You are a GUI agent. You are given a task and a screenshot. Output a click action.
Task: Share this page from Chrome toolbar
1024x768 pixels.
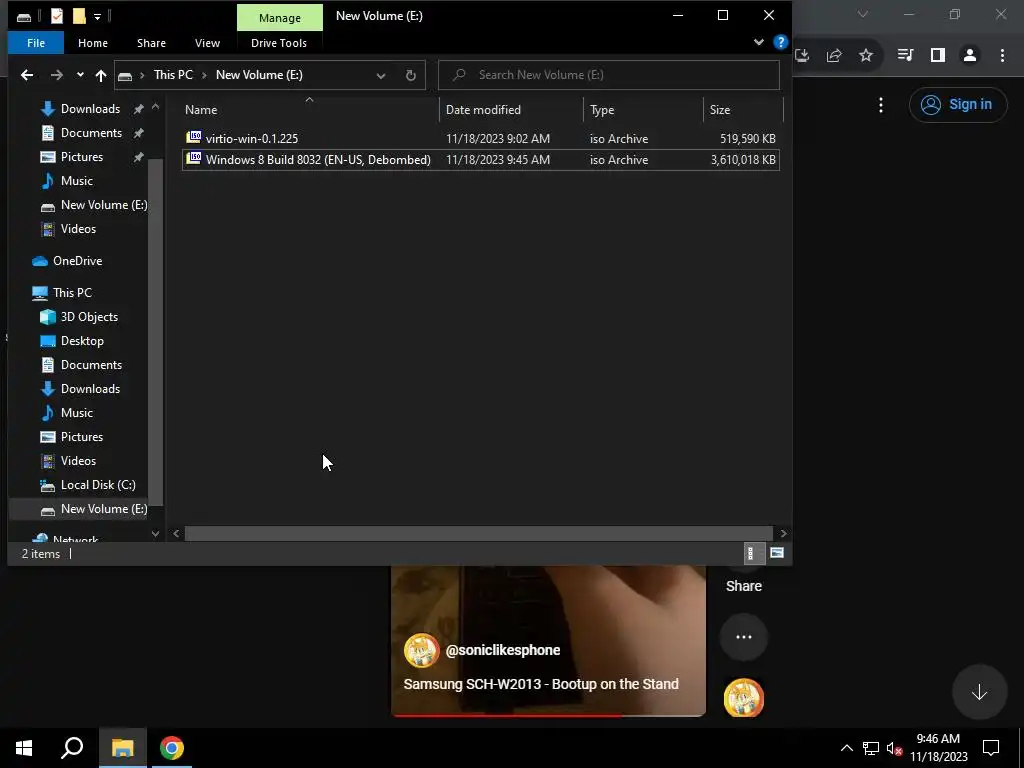pos(834,56)
